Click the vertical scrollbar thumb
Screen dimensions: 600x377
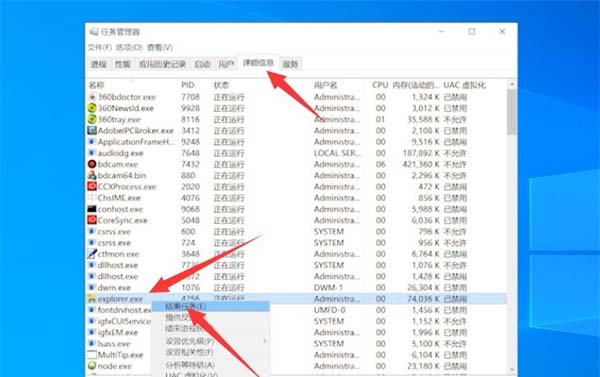512,112
